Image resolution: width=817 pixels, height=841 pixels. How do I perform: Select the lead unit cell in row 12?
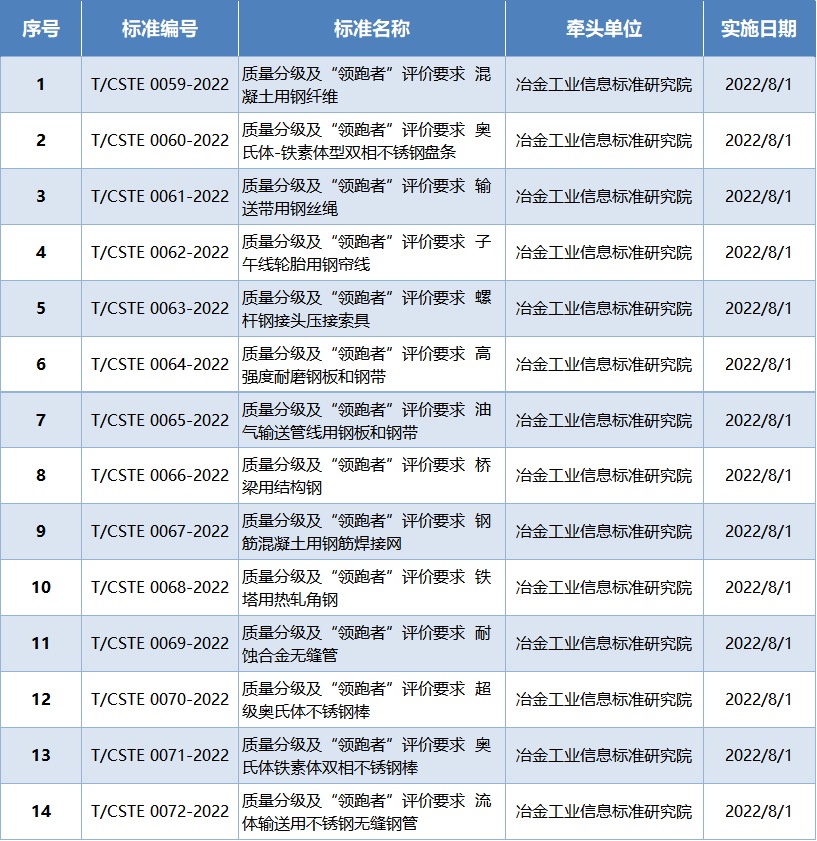click(x=604, y=700)
